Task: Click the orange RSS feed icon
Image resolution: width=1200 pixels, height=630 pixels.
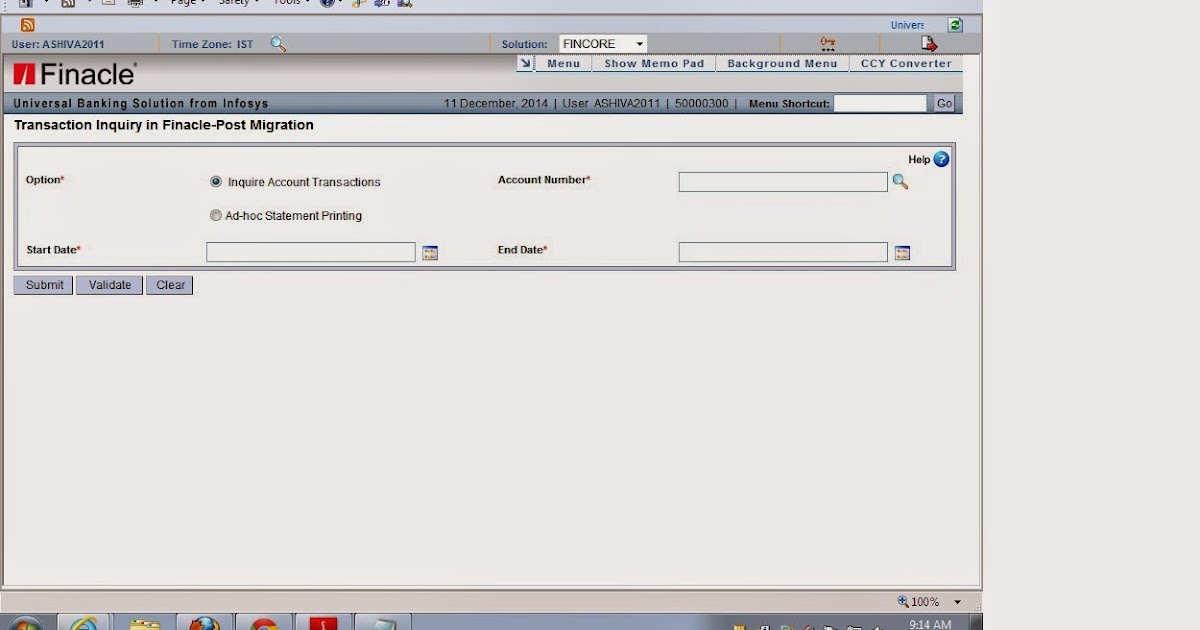Action: [27, 25]
